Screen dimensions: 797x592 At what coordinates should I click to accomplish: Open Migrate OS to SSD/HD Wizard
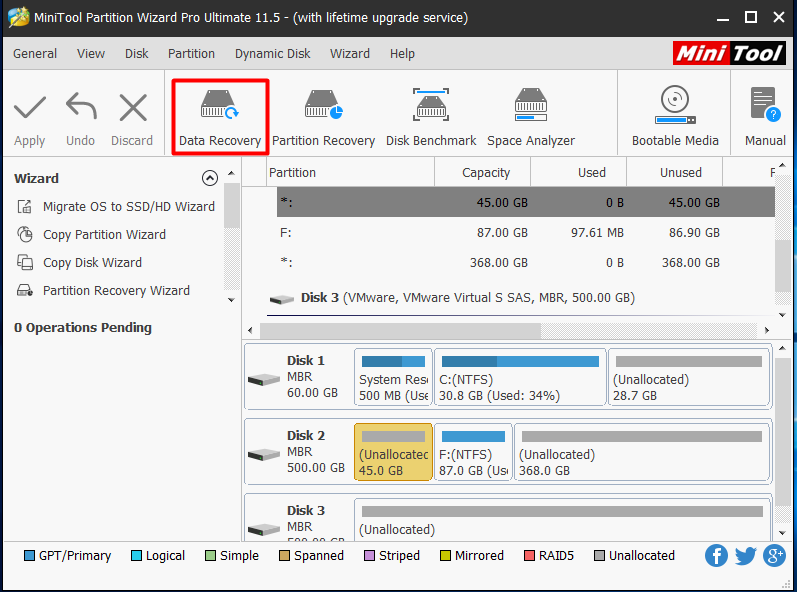[116, 206]
